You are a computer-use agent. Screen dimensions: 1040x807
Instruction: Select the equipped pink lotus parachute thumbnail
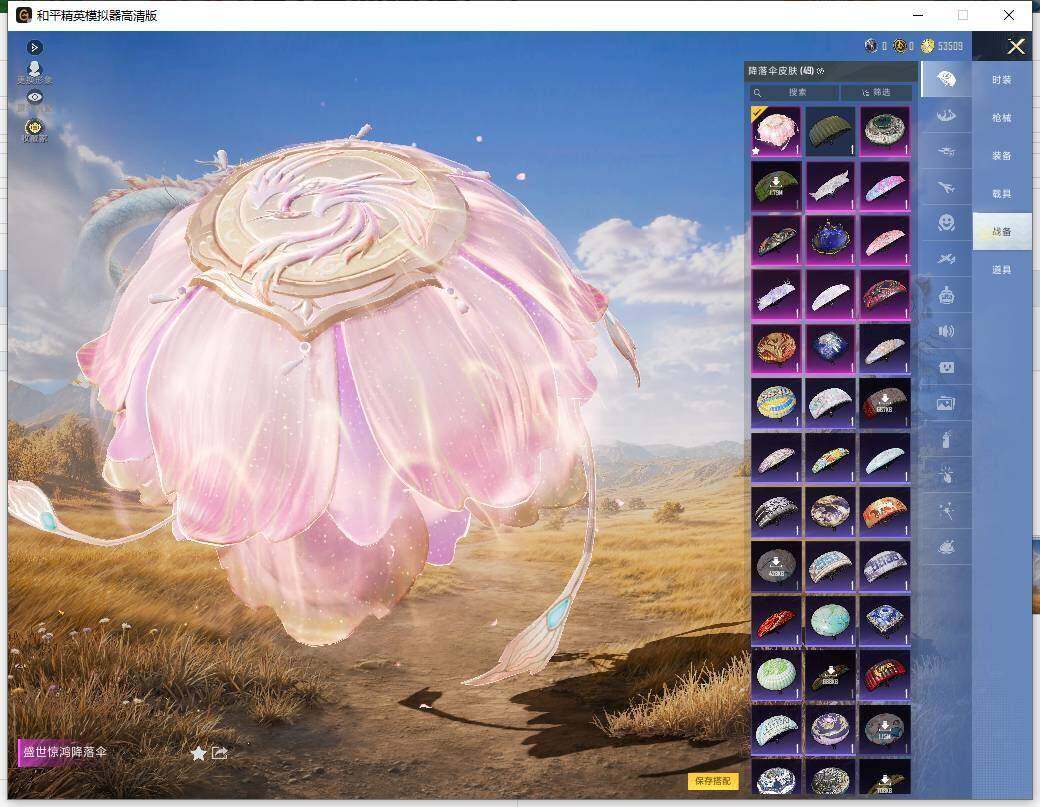(776, 131)
